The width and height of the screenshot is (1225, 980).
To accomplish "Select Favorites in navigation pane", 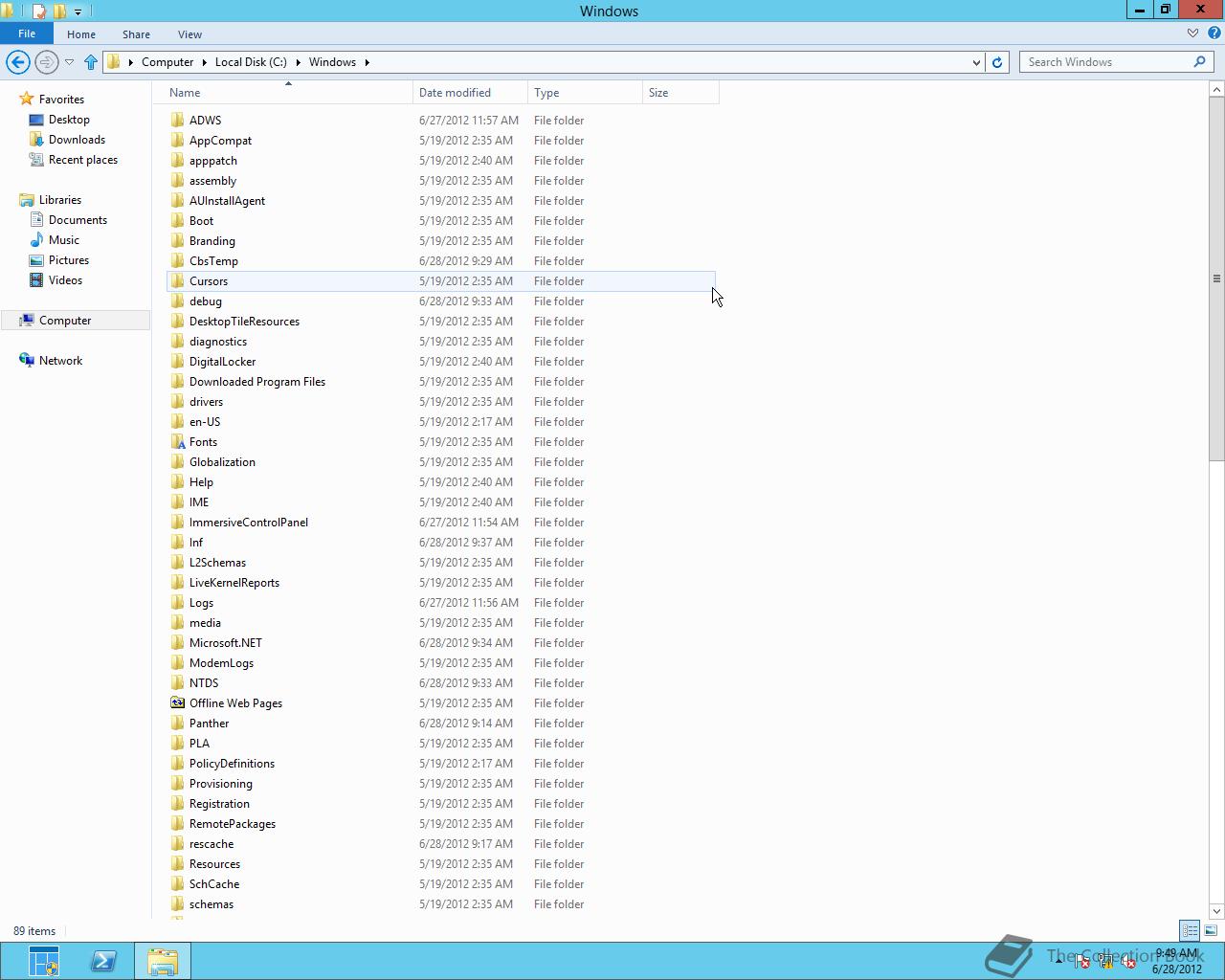I will (x=61, y=100).
